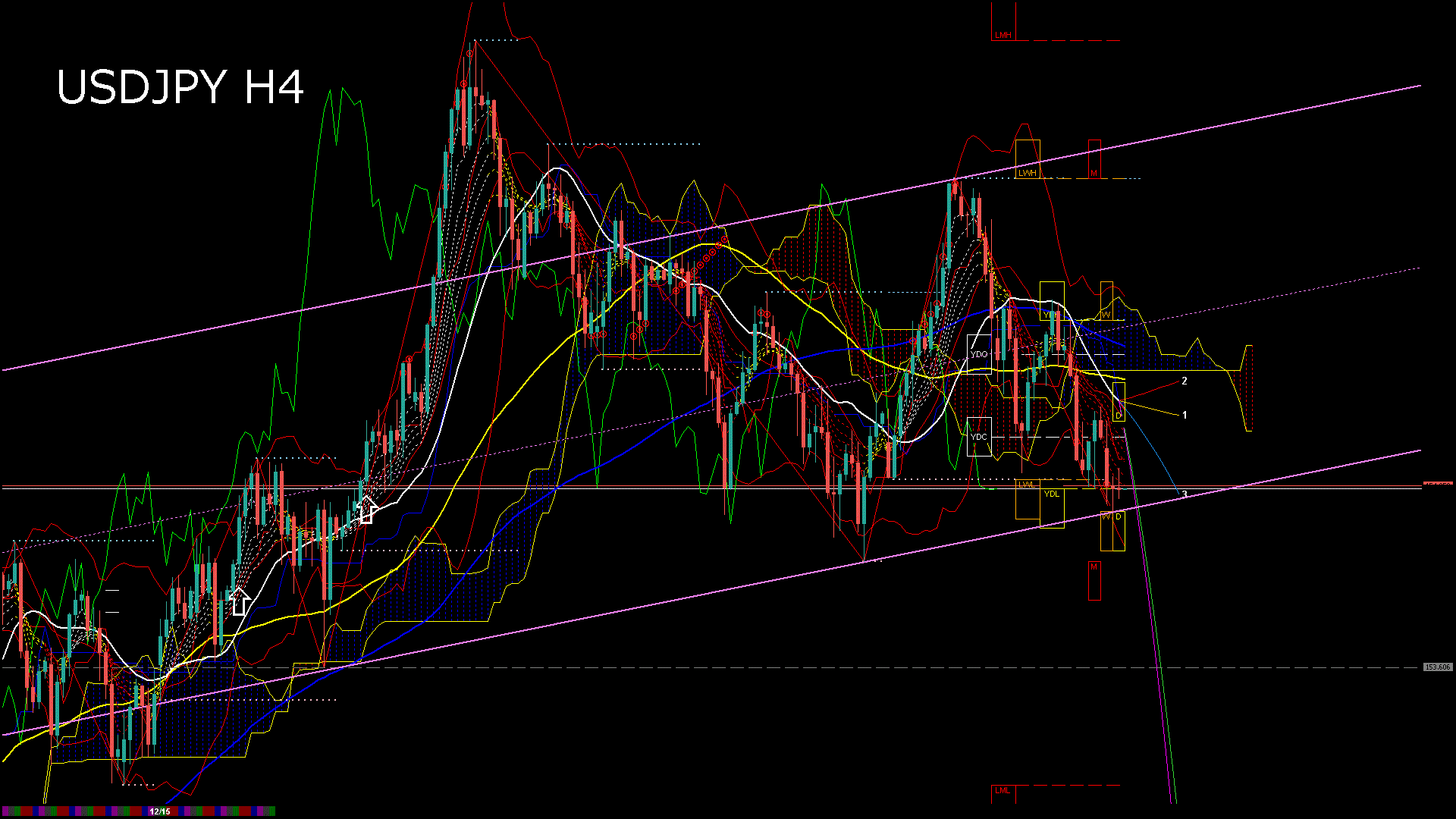Select the number 1 yellow projection label
The image size is (1456, 819).
click(x=1184, y=414)
